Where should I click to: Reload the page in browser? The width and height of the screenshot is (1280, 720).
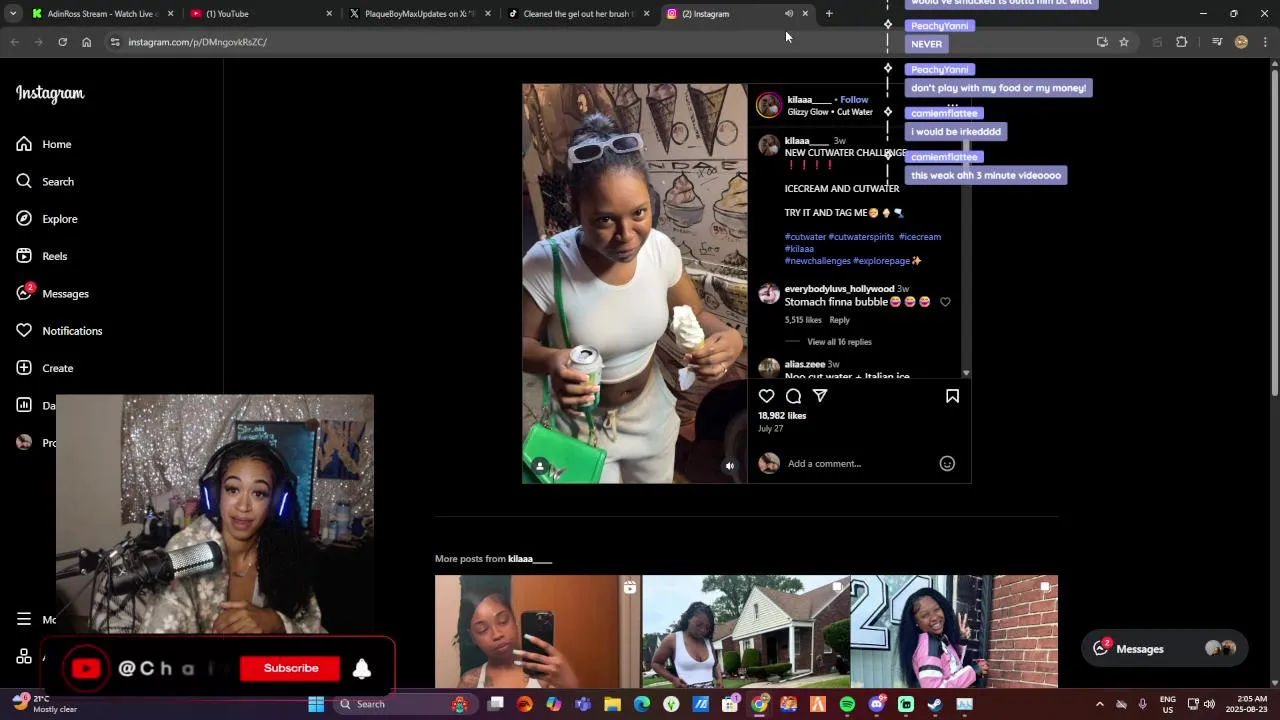point(62,42)
